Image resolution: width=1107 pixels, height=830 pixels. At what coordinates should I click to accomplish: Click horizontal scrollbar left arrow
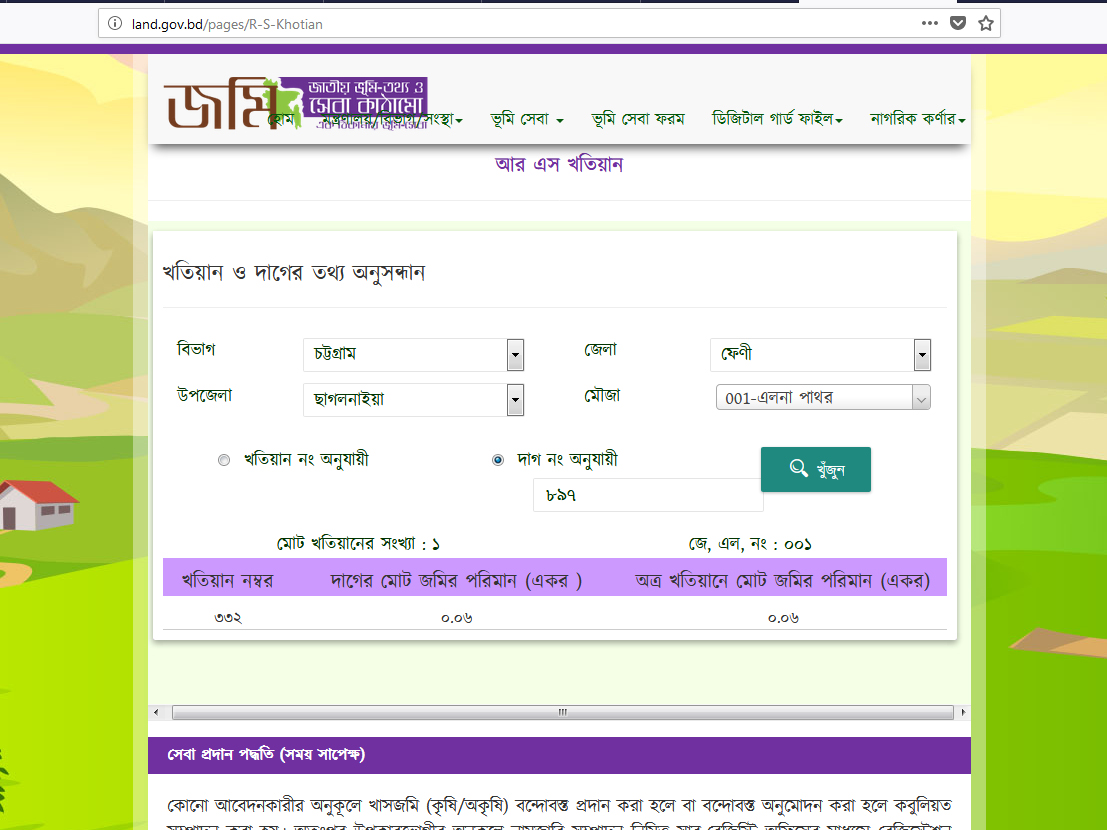156,712
